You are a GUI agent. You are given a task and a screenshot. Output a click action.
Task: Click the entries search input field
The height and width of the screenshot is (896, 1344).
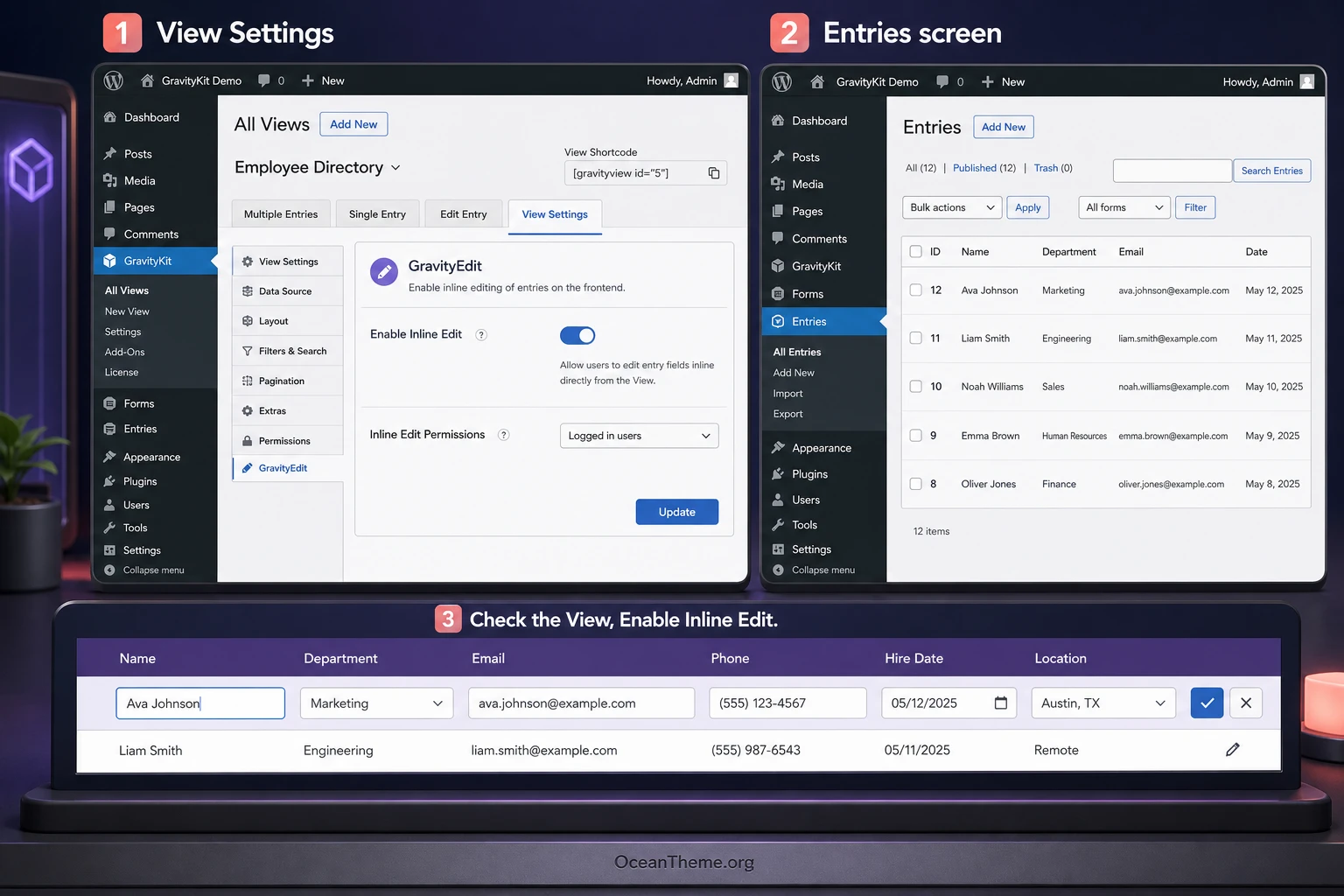(1172, 171)
